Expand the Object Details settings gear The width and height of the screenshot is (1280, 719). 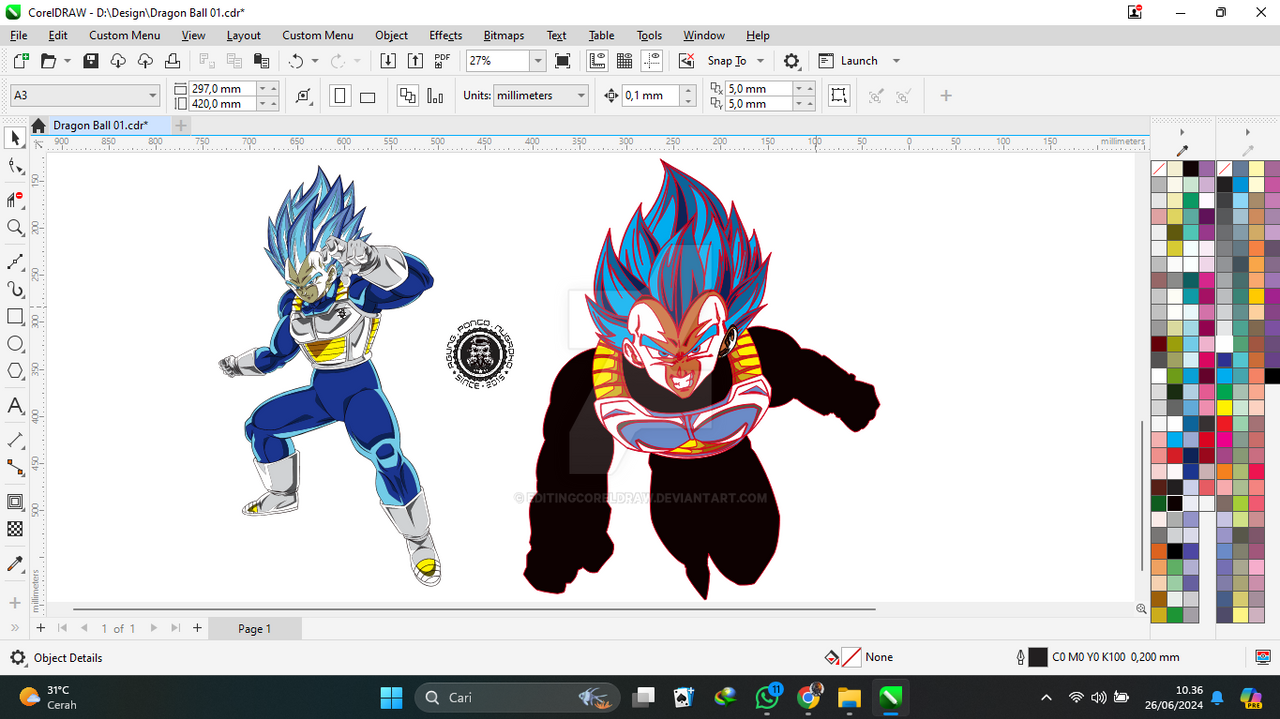tap(18, 658)
